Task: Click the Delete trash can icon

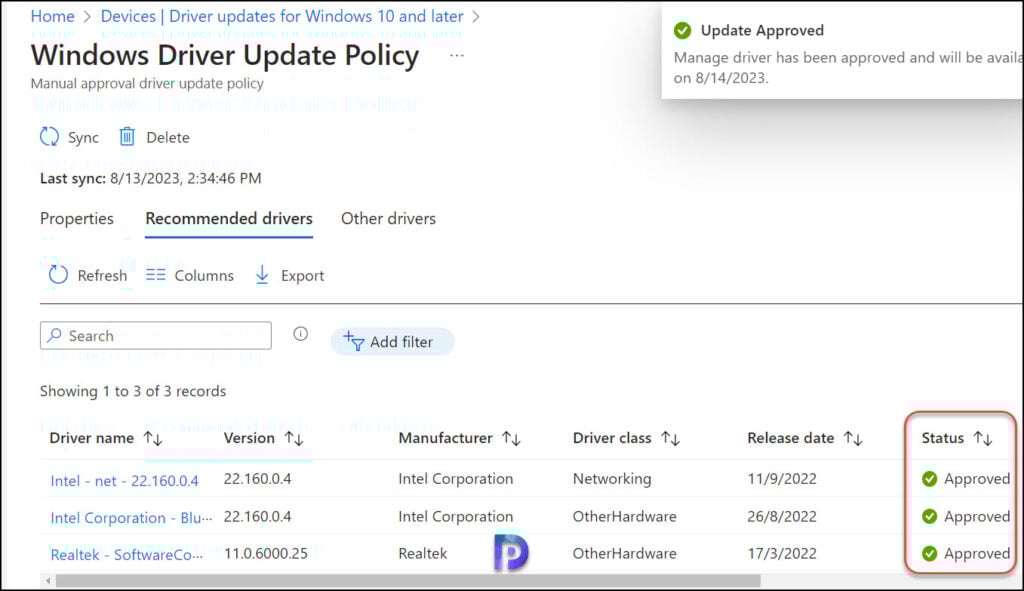Action: (x=127, y=136)
